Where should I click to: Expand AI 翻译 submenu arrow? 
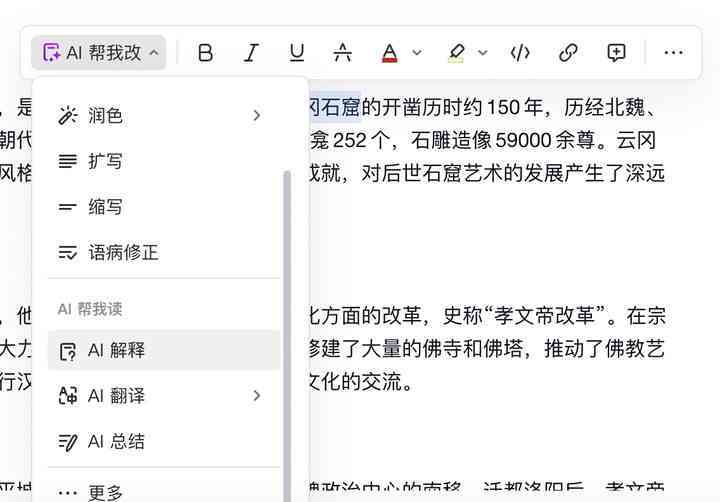(257, 396)
